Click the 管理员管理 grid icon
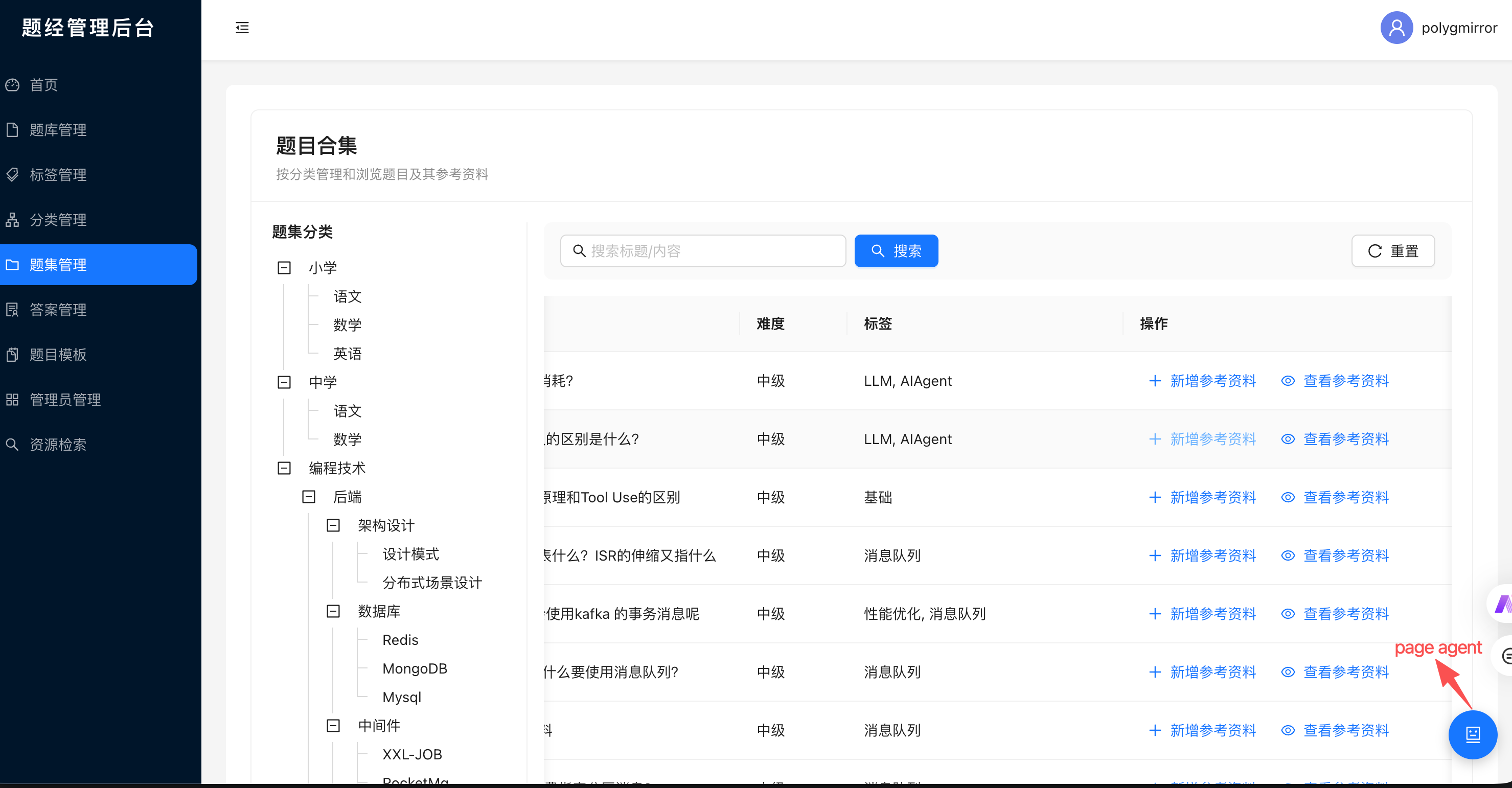 pos(12,400)
